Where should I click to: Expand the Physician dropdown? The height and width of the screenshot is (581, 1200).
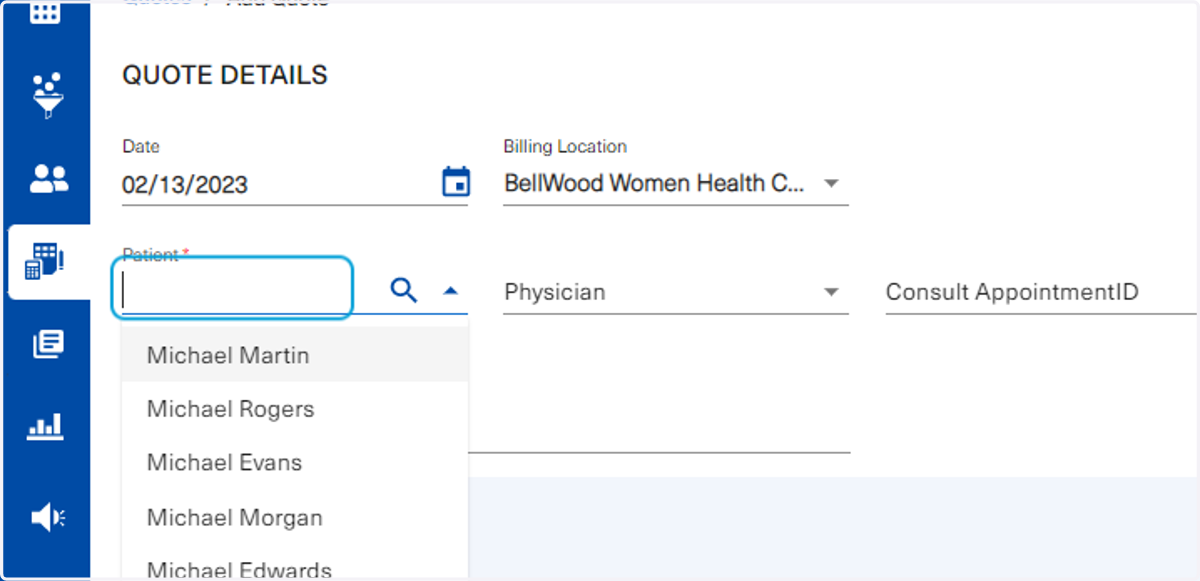676,292
